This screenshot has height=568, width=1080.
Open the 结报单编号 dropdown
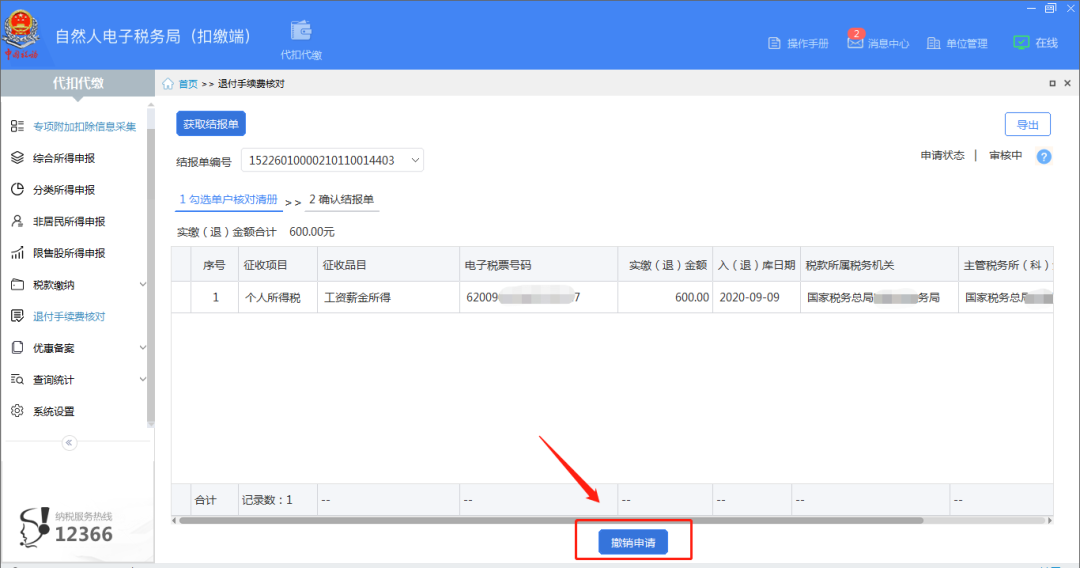tap(332, 160)
